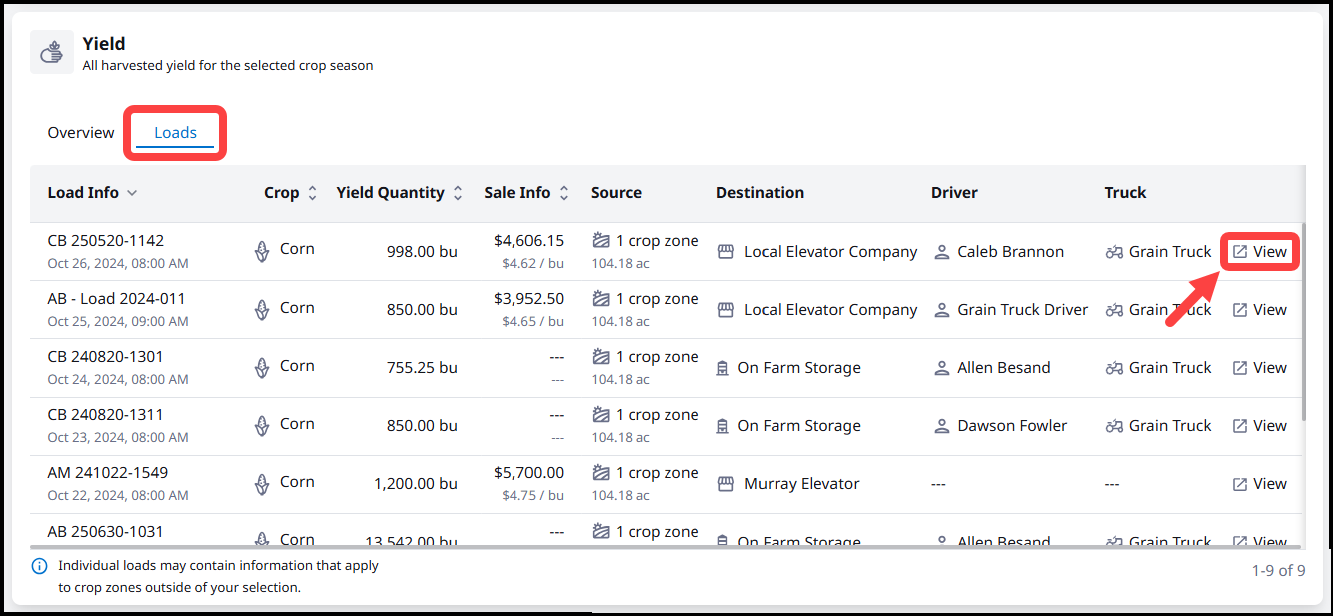Open View for load CB 250520-1142
1333x616 pixels.
(x=1259, y=252)
